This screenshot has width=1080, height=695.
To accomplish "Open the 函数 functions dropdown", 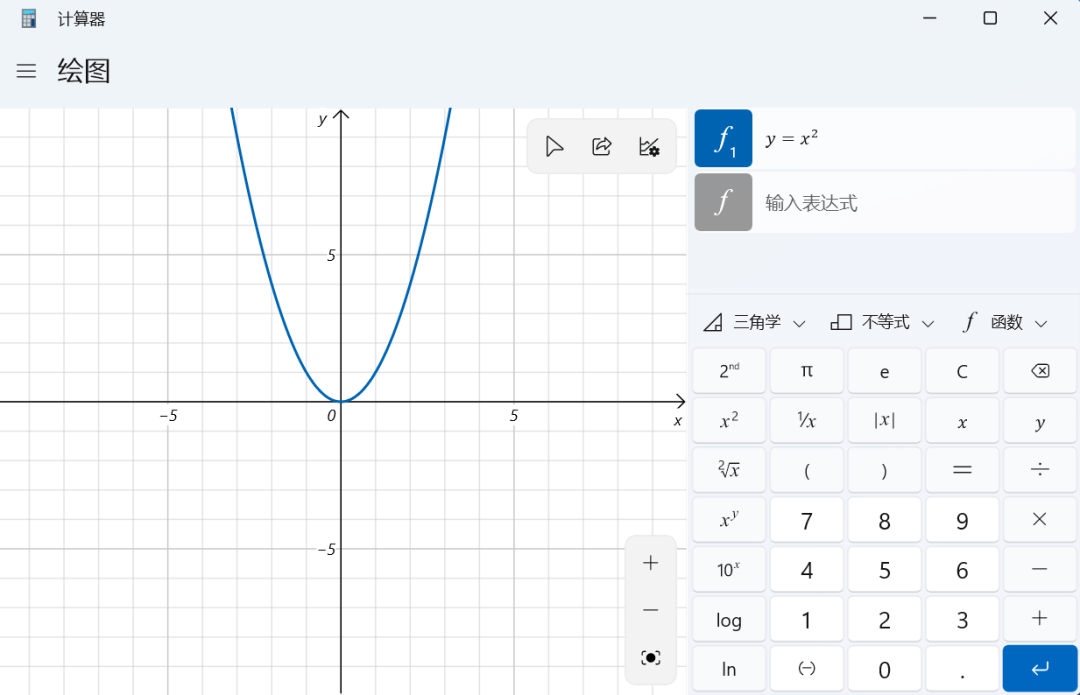I will pos(1003,322).
